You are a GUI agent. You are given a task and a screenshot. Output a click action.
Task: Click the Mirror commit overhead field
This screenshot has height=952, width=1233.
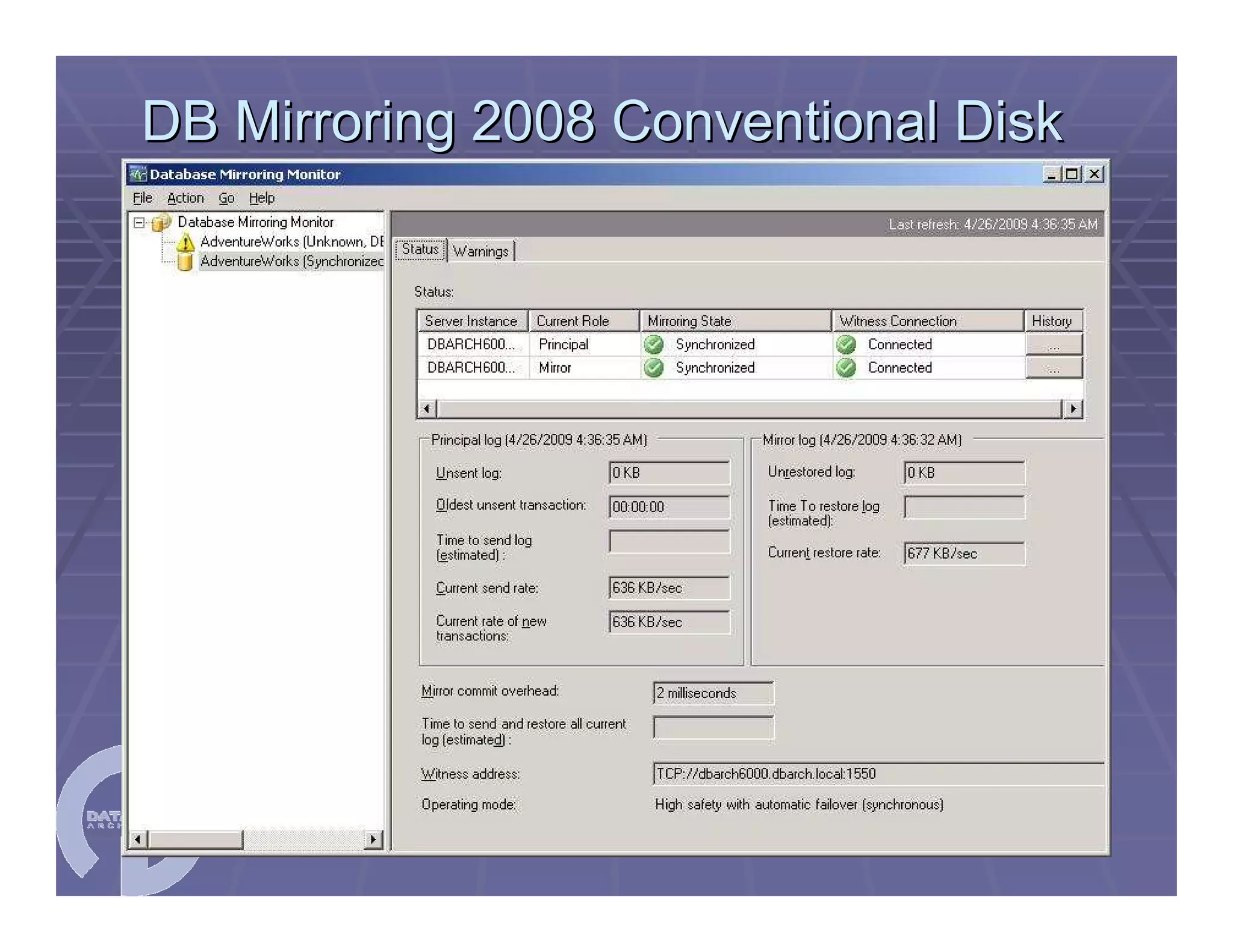[x=713, y=693]
